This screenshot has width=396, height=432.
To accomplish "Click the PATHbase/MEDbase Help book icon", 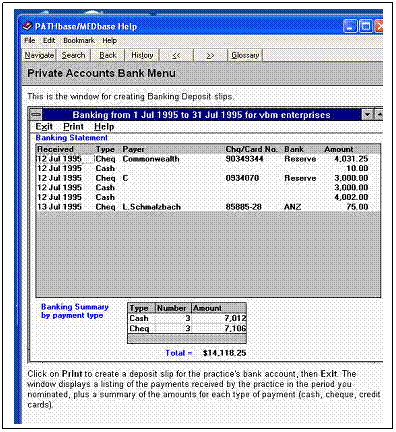I will click(27, 26).
